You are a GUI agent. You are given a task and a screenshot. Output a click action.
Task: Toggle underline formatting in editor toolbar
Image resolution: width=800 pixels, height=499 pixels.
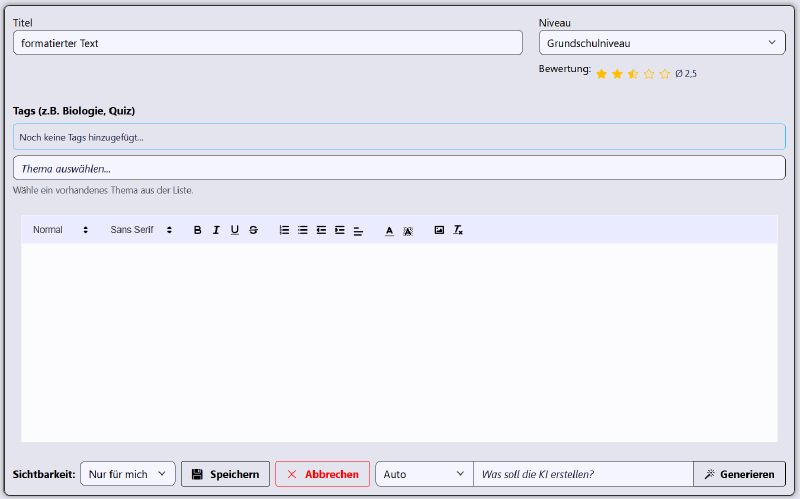tap(235, 230)
